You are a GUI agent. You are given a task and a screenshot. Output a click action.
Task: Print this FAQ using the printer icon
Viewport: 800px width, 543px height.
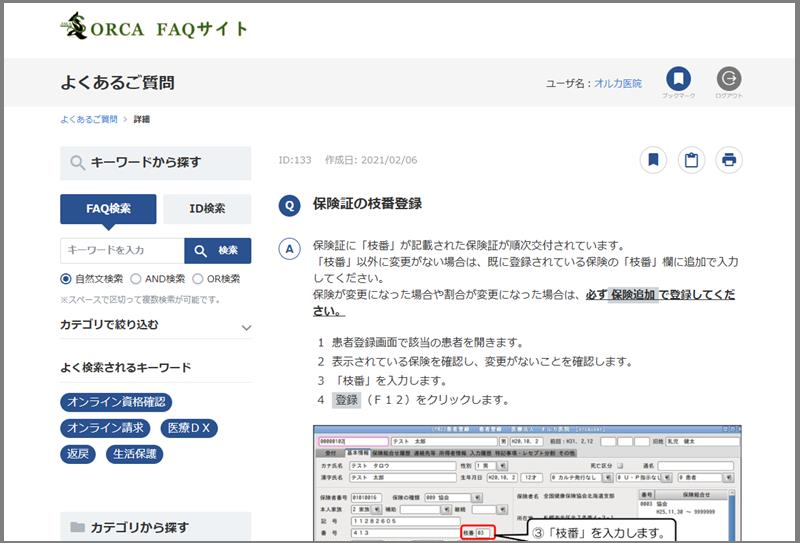tap(729, 160)
